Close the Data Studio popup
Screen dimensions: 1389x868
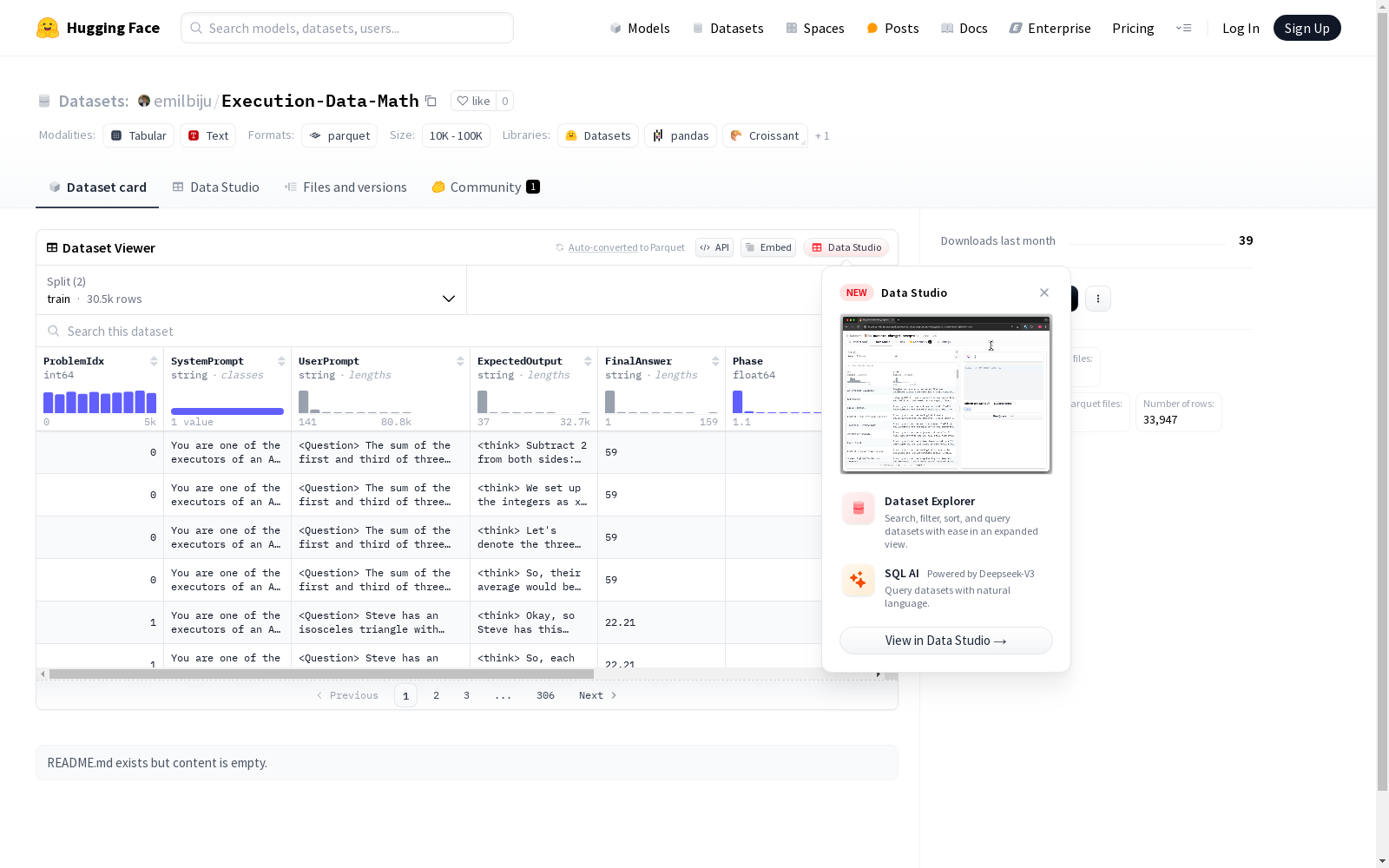1044,293
